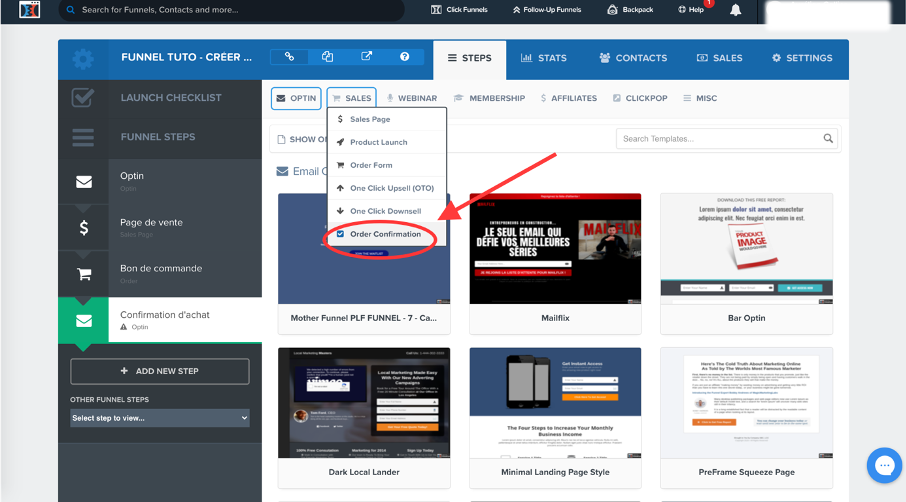Open the SALES tab in header
Viewport: 906px width, 502px height.
click(x=719, y=58)
